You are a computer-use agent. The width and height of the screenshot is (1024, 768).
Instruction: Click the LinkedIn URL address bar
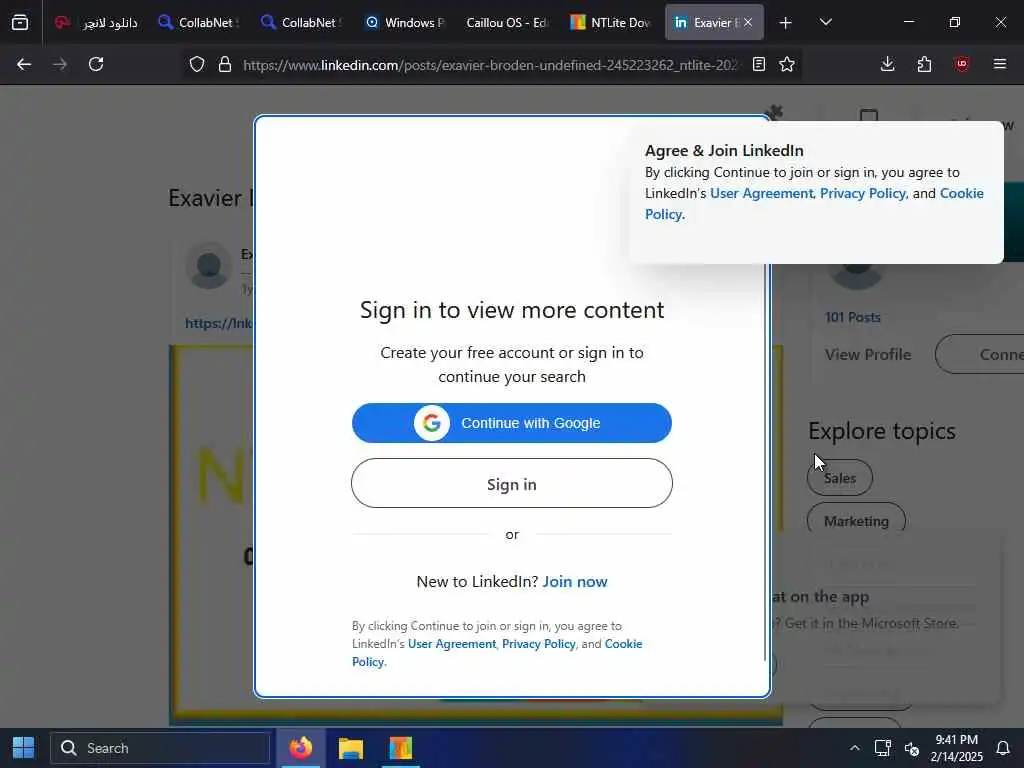[490, 64]
